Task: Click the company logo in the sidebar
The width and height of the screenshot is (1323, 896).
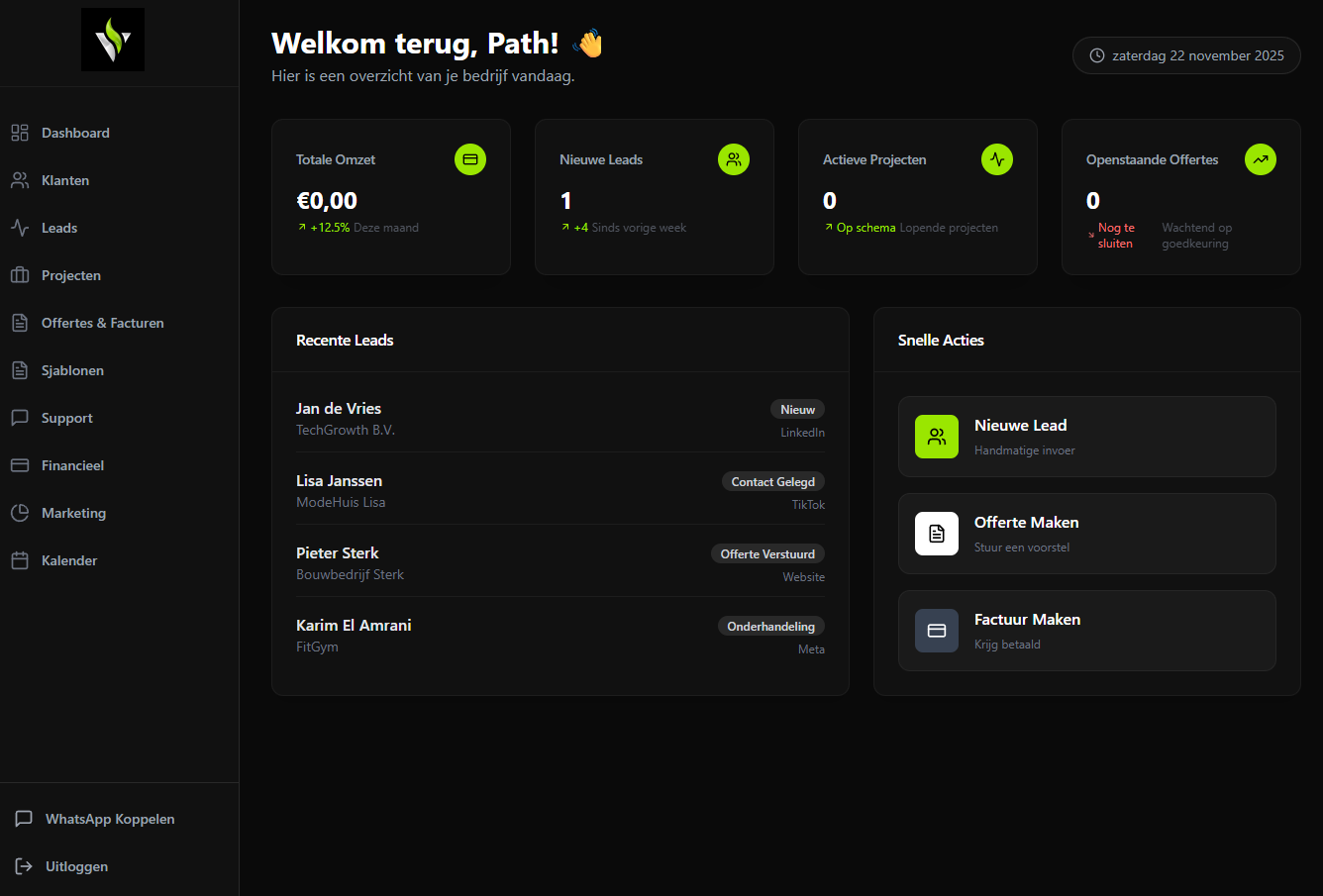Action: pos(113,40)
